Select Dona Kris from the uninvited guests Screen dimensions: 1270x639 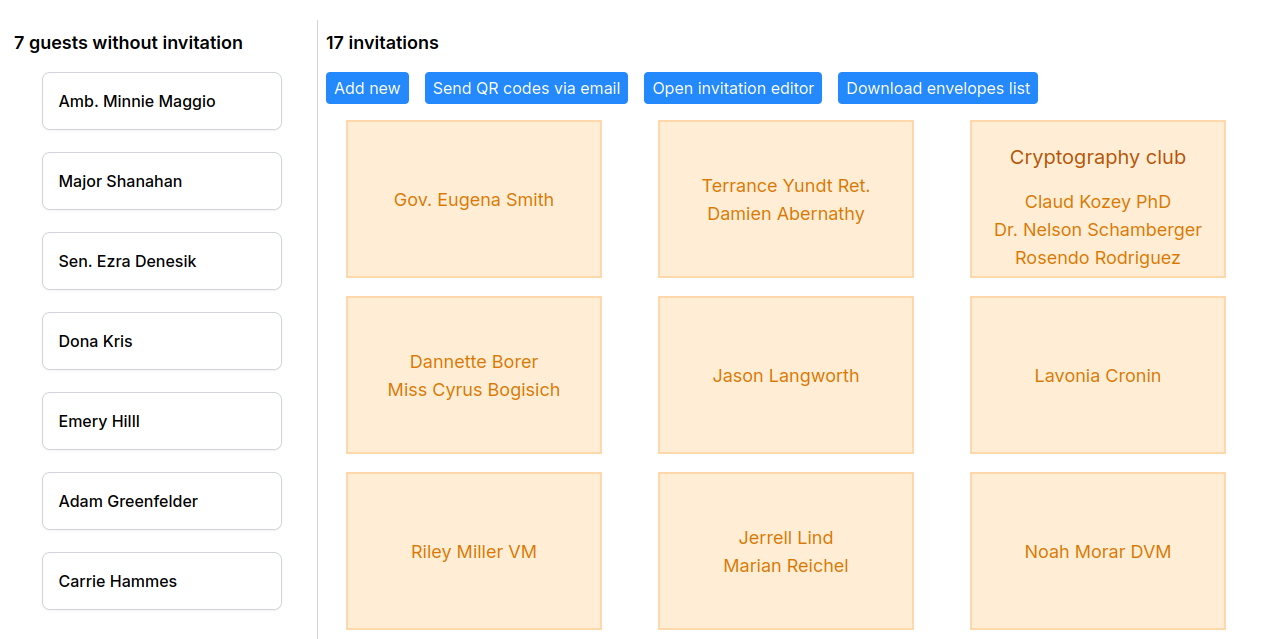point(161,341)
